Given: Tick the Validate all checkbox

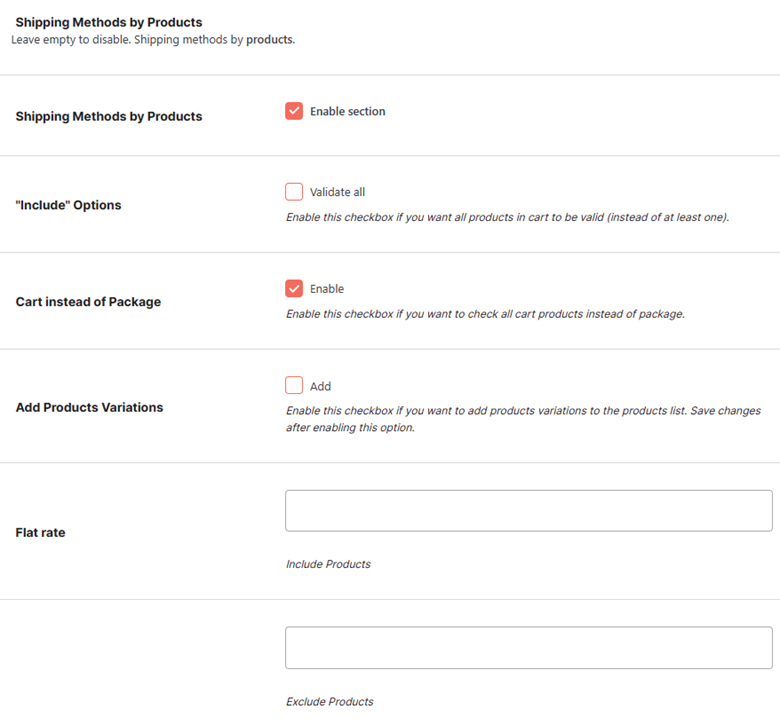Looking at the screenshot, I should [x=294, y=192].
